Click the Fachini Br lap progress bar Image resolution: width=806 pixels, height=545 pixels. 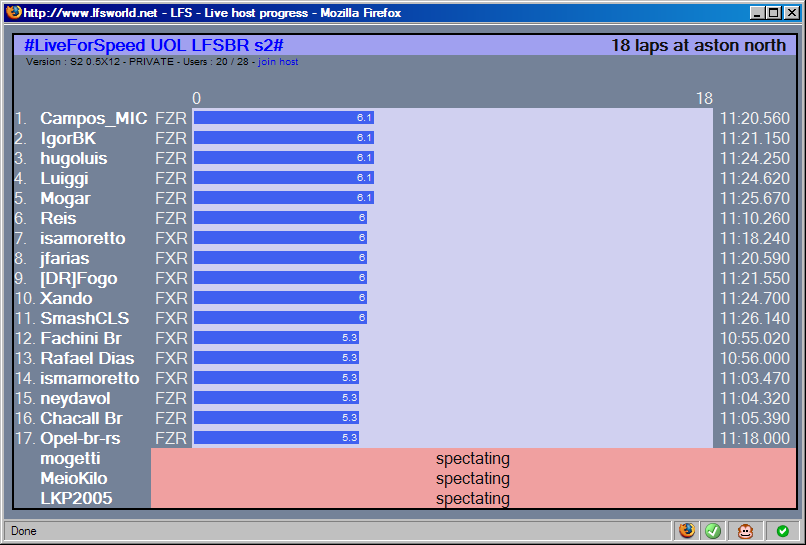tap(276, 338)
